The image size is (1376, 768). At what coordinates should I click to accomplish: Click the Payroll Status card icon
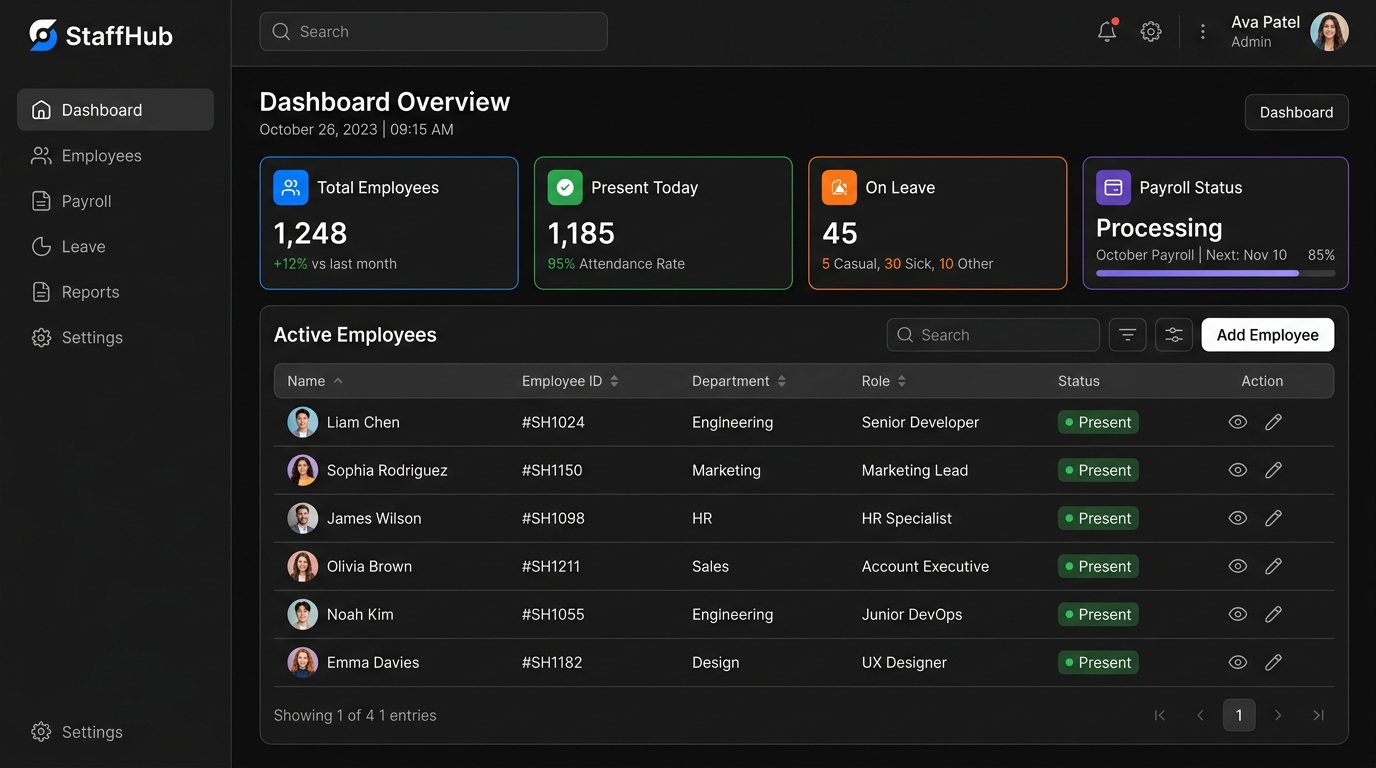pyautogui.click(x=1113, y=187)
